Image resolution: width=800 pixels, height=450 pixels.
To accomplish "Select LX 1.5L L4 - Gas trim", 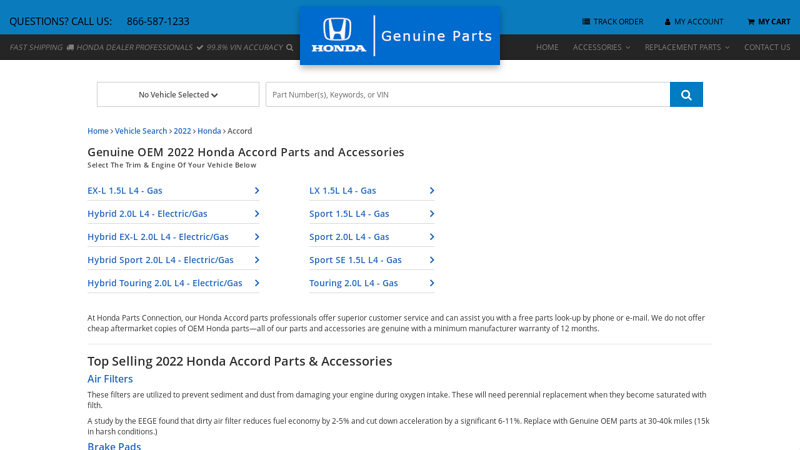I will 342,190.
